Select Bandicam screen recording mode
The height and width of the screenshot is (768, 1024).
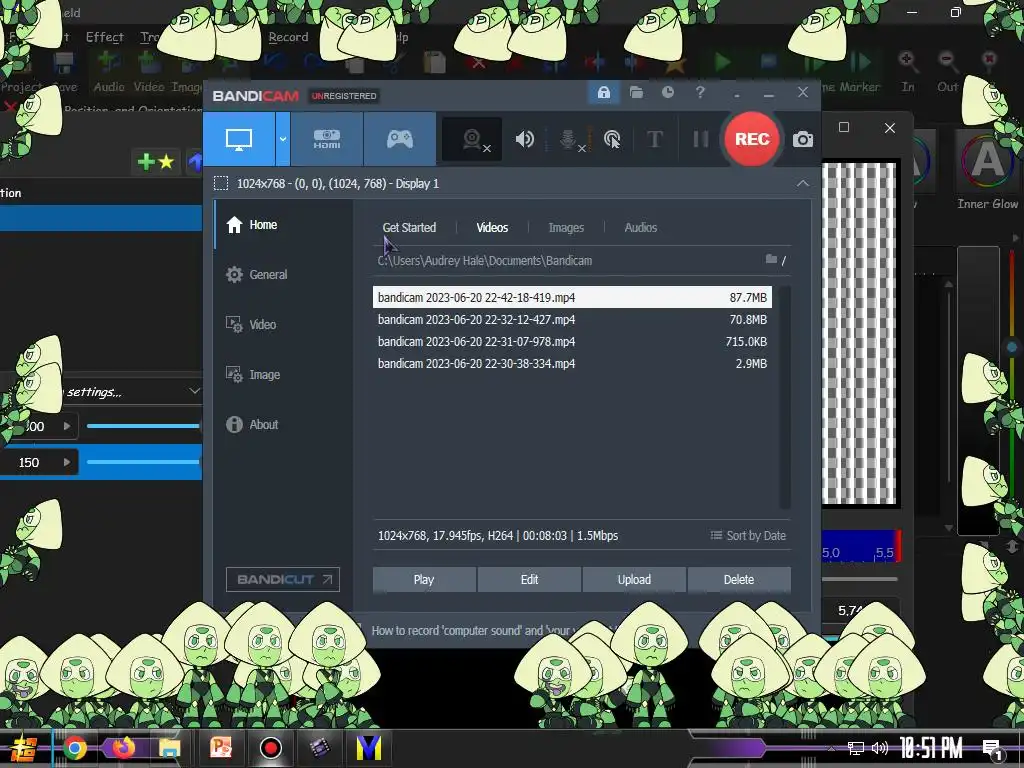coord(239,139)
